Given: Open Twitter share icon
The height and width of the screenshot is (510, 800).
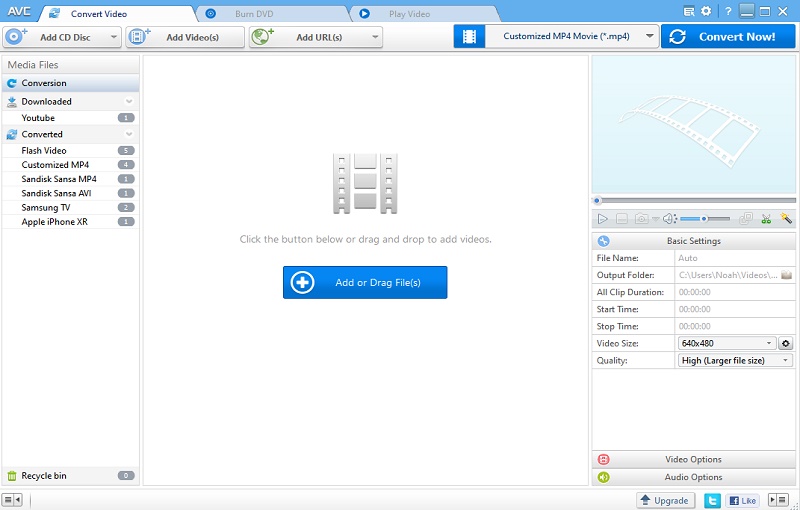Looking at the screenshot, I should click(712, 500).
